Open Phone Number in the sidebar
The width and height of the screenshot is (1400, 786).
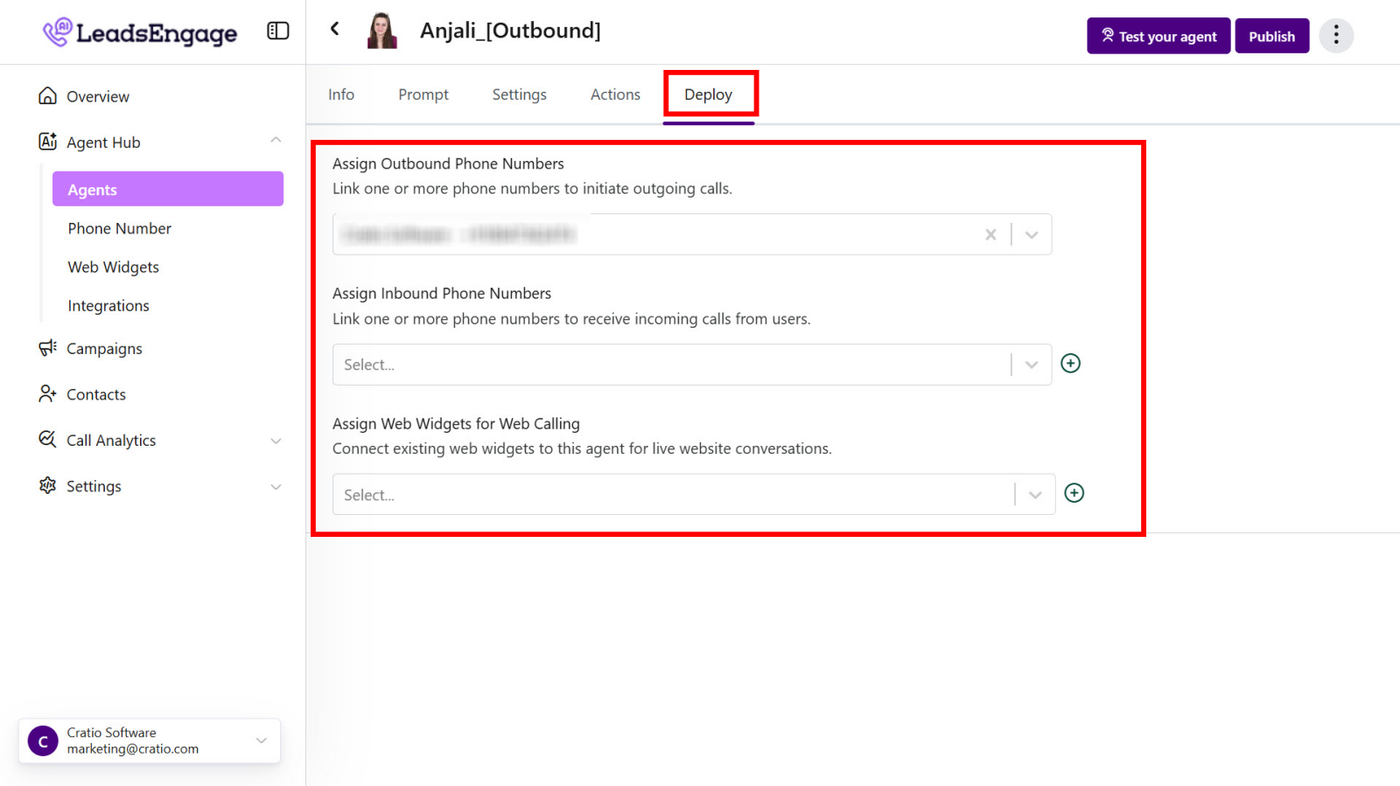119,228
